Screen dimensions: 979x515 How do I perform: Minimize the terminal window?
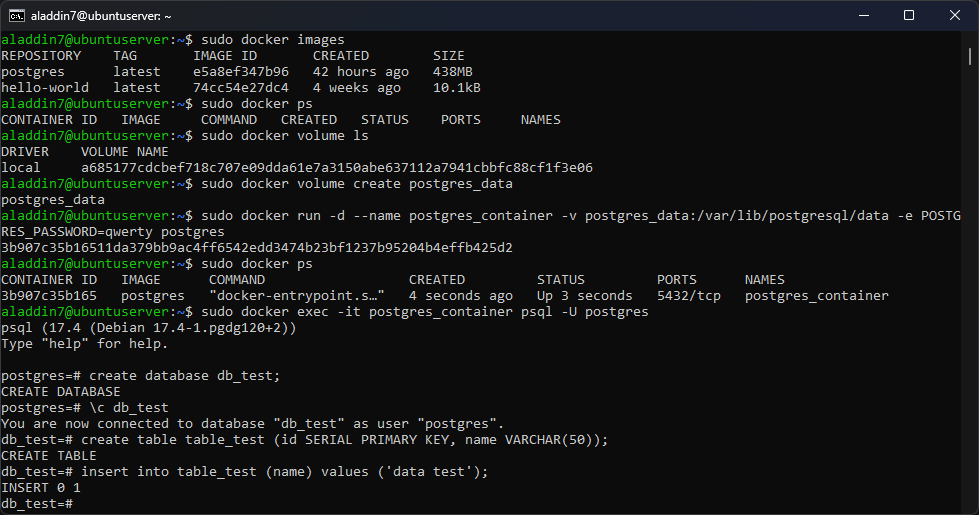click(x=864, y=16)
